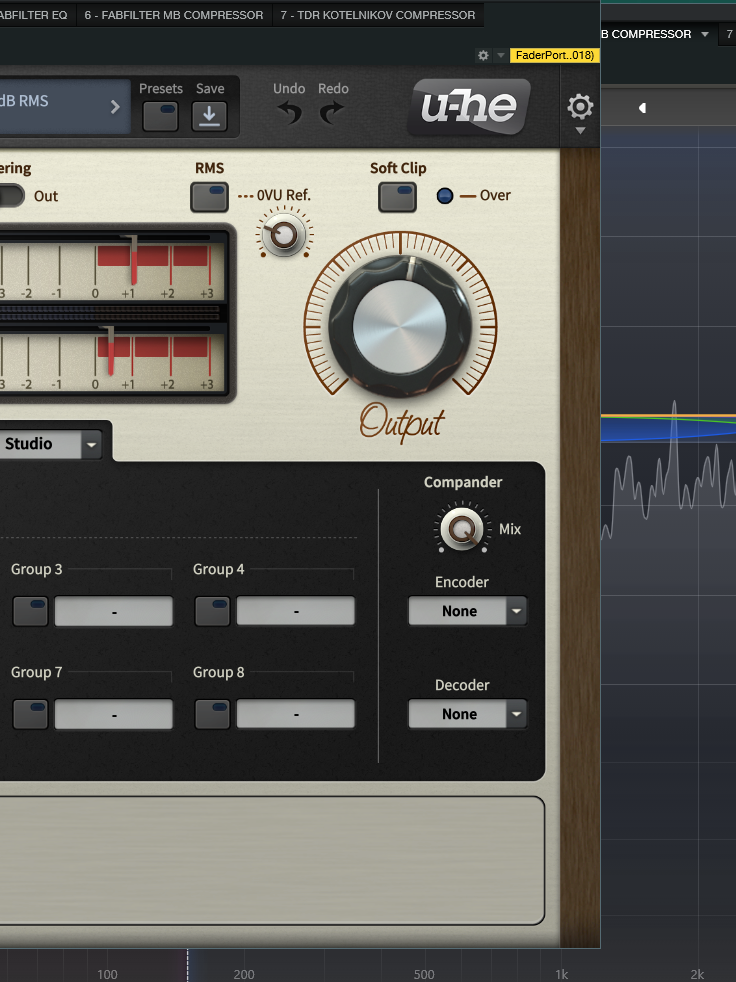Toggle the RMS metering button

[x=209, y=197]
